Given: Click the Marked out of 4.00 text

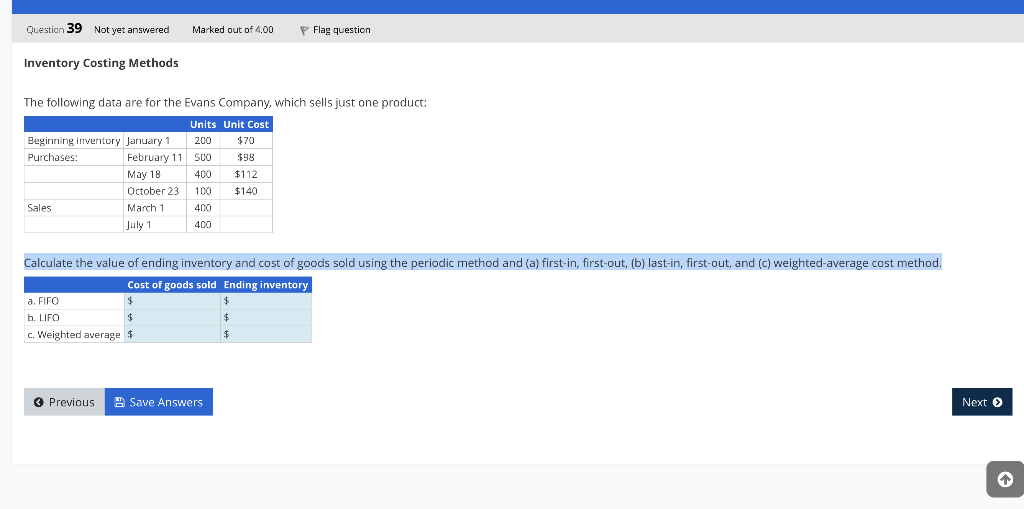Looking at the screenshot, I should [x=233, y=30].
